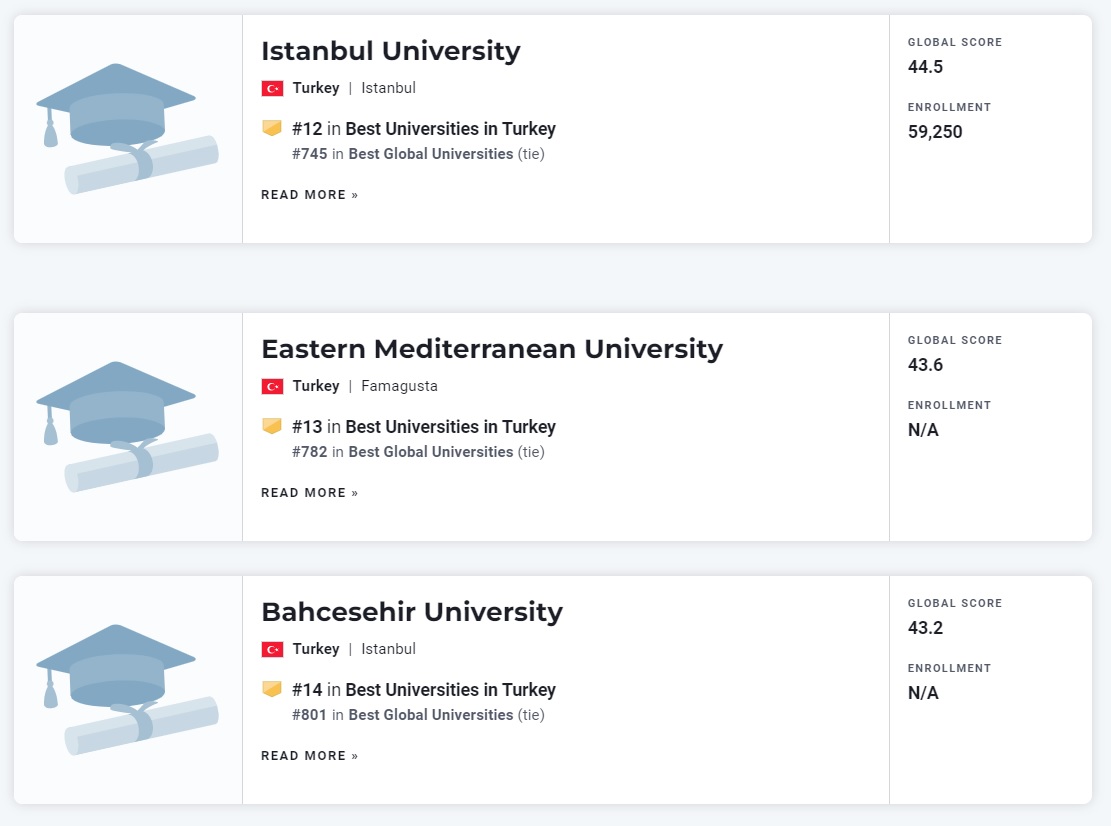Click Istanbul University graduation cap thumbnail

tap(127, 128)
